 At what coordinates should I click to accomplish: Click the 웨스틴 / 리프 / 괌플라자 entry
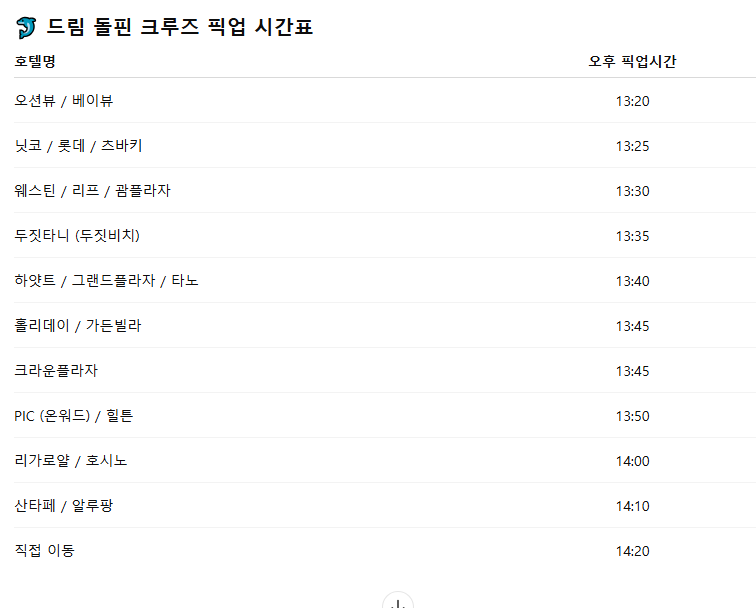tap(92, 191)
